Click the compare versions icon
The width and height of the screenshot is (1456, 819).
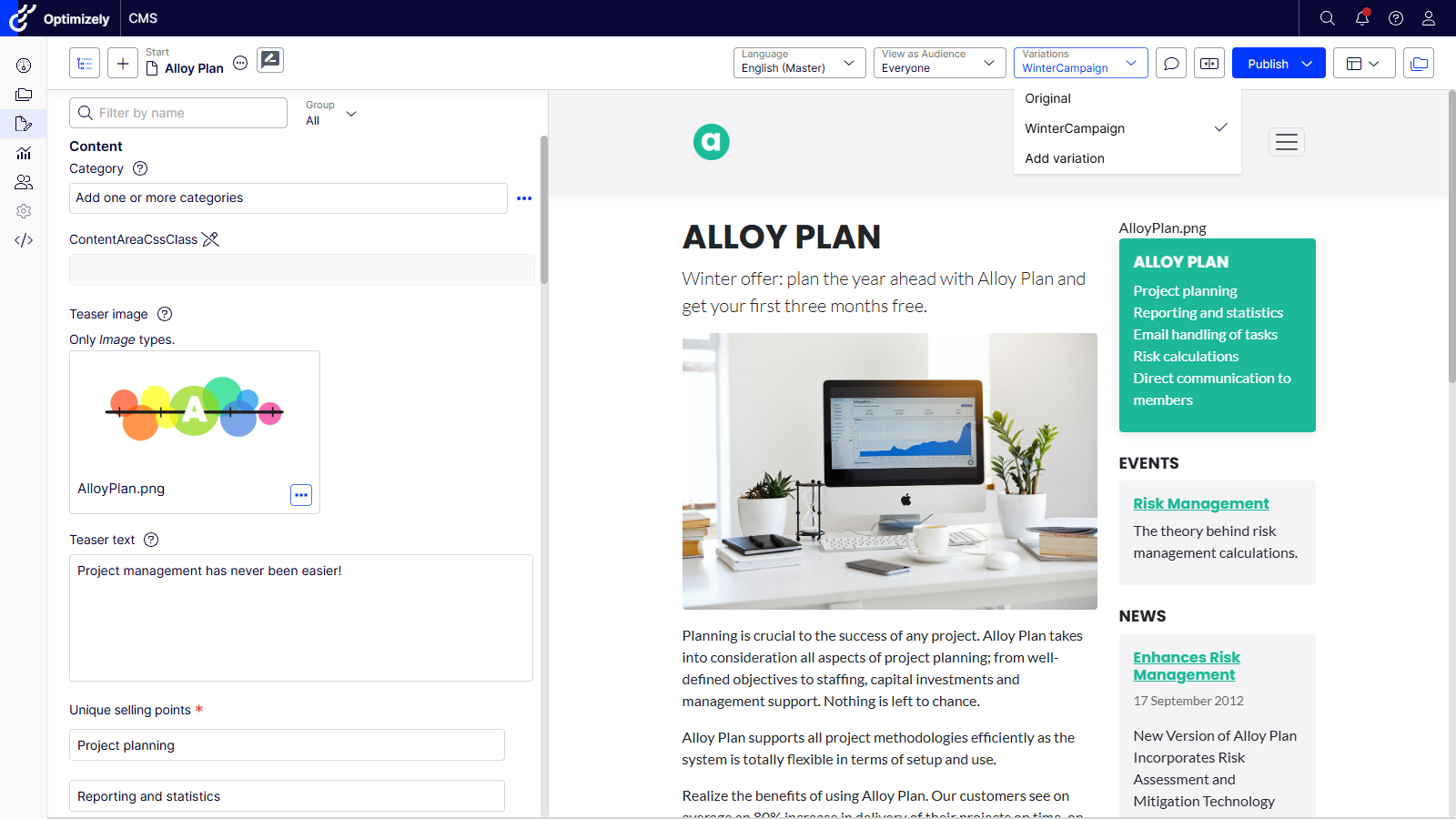point(1209,64)
